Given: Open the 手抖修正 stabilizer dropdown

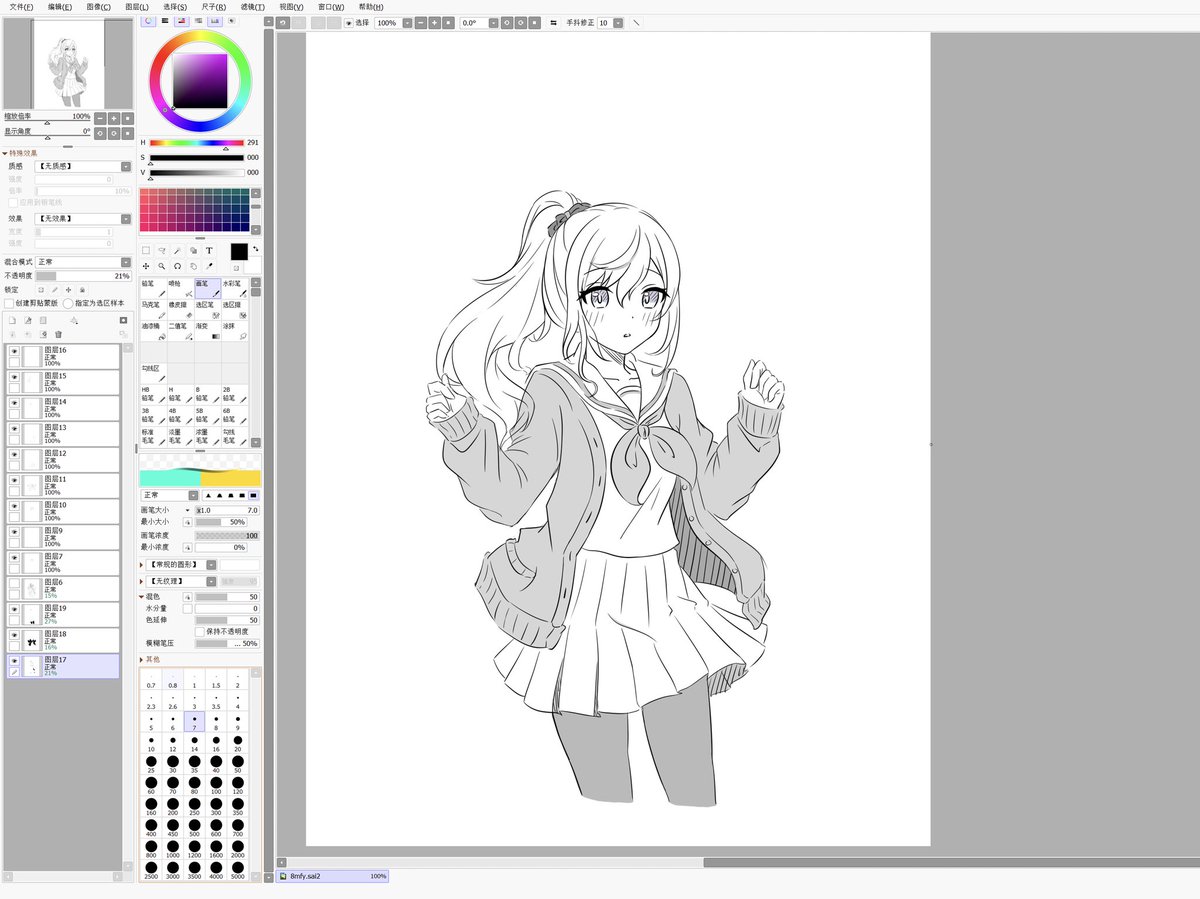Looking at the screenshot, I should 618,22.
